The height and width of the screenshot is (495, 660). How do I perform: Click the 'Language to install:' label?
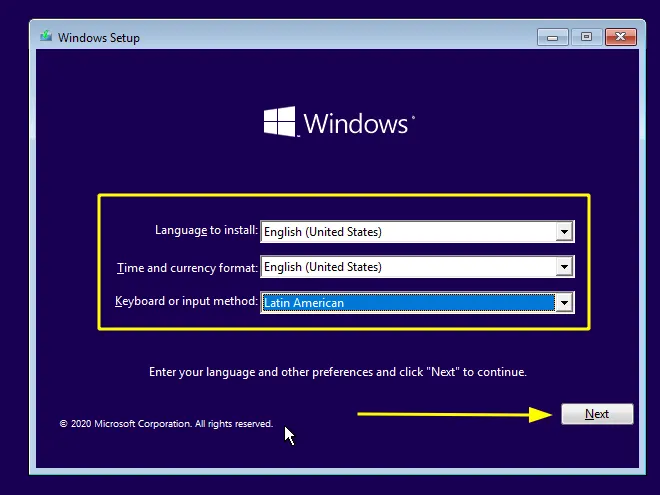pyautogui.click(x=206, y=230)
